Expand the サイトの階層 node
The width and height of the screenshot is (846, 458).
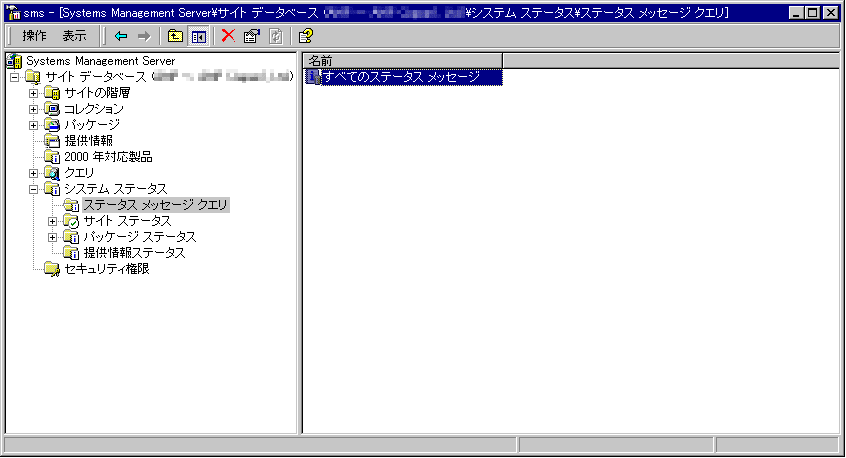33,93
